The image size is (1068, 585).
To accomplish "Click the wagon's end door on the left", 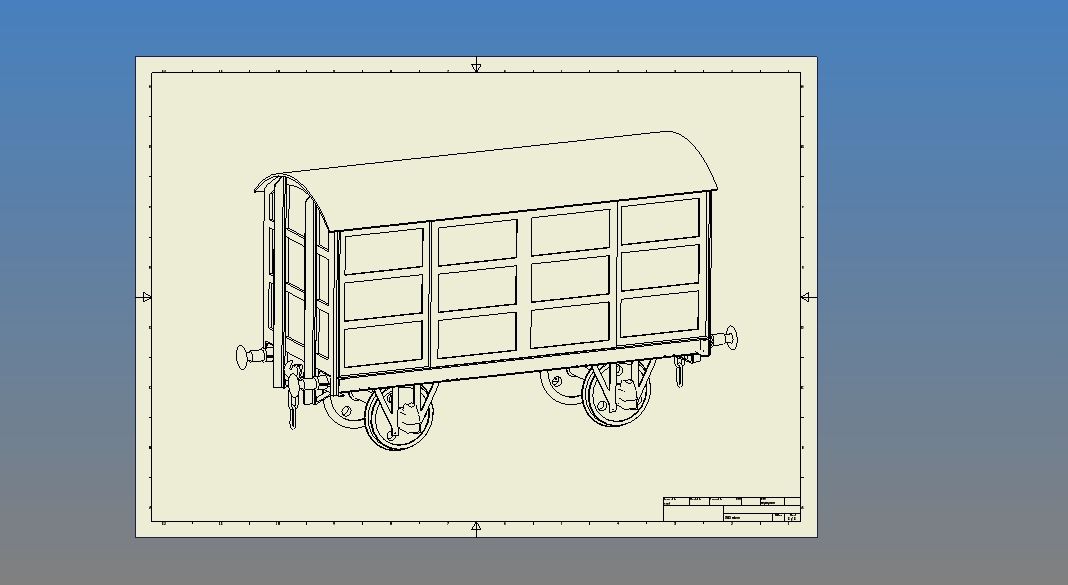I will pos(296,280).
